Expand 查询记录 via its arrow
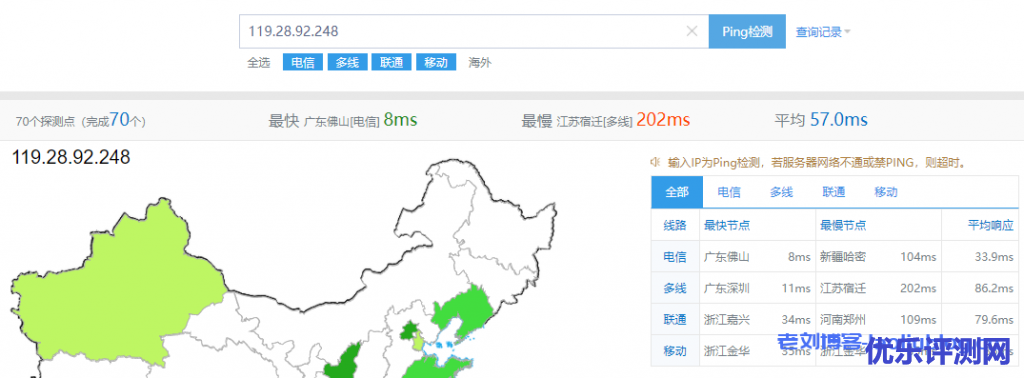1024x378 pixels. [x=847, y=31]
